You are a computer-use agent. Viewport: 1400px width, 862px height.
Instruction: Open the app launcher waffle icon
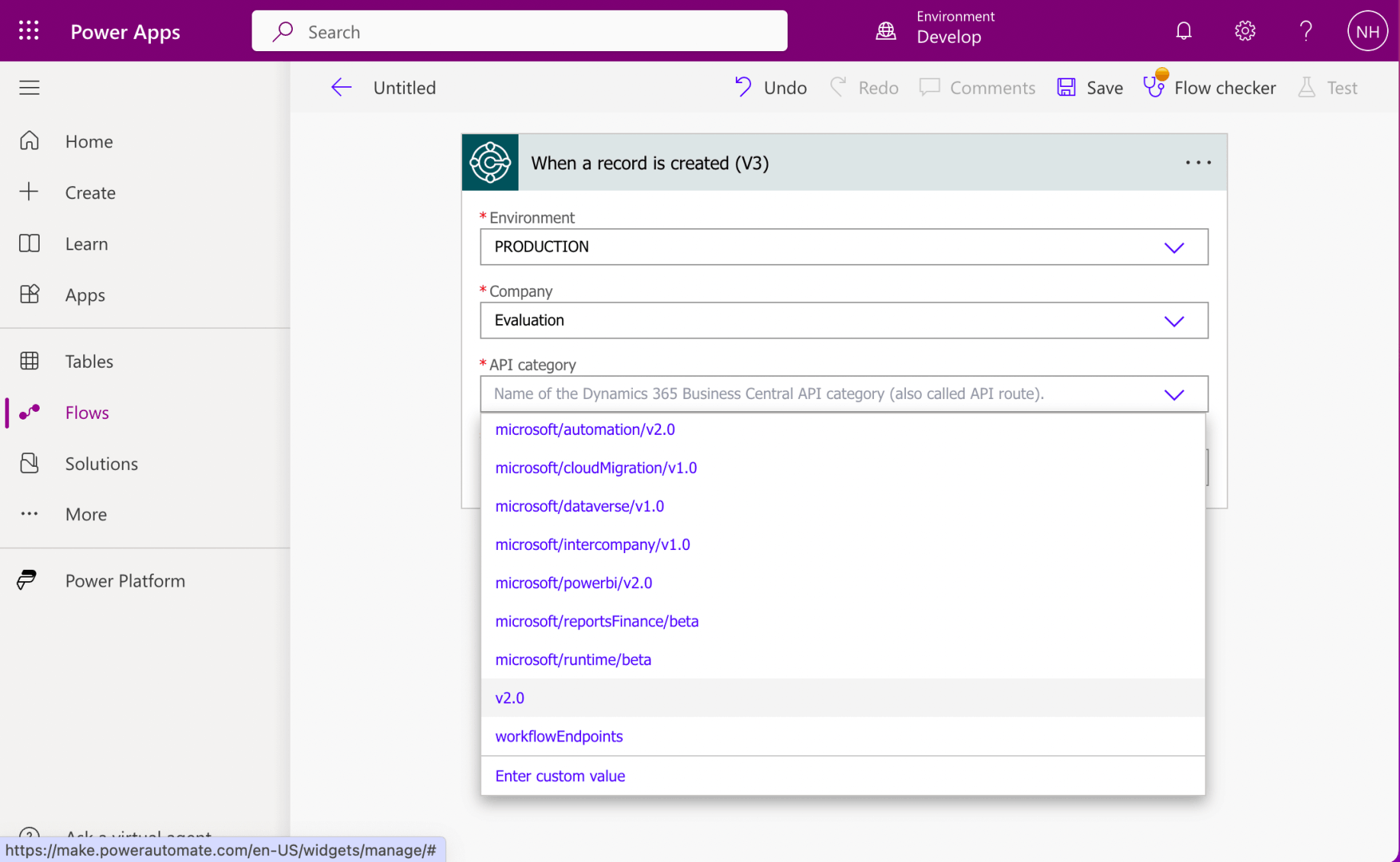pos(29,31)
